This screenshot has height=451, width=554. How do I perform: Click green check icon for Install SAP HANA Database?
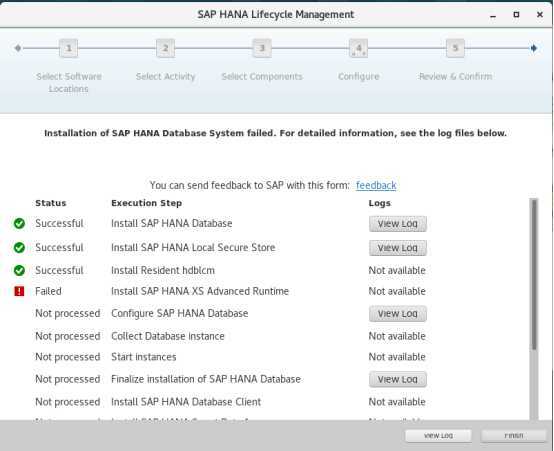[19, 223]
